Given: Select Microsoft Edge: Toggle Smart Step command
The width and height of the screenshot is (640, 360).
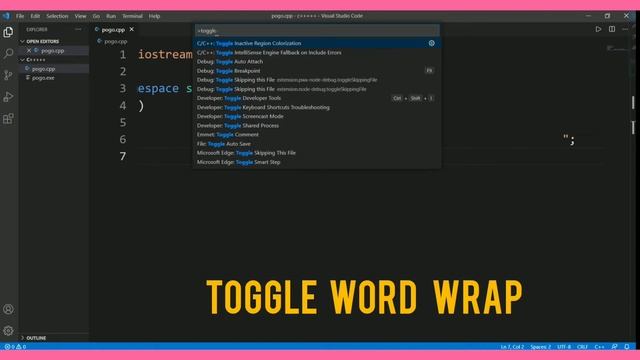Looking at the screenshot, I should coord(317,162).
